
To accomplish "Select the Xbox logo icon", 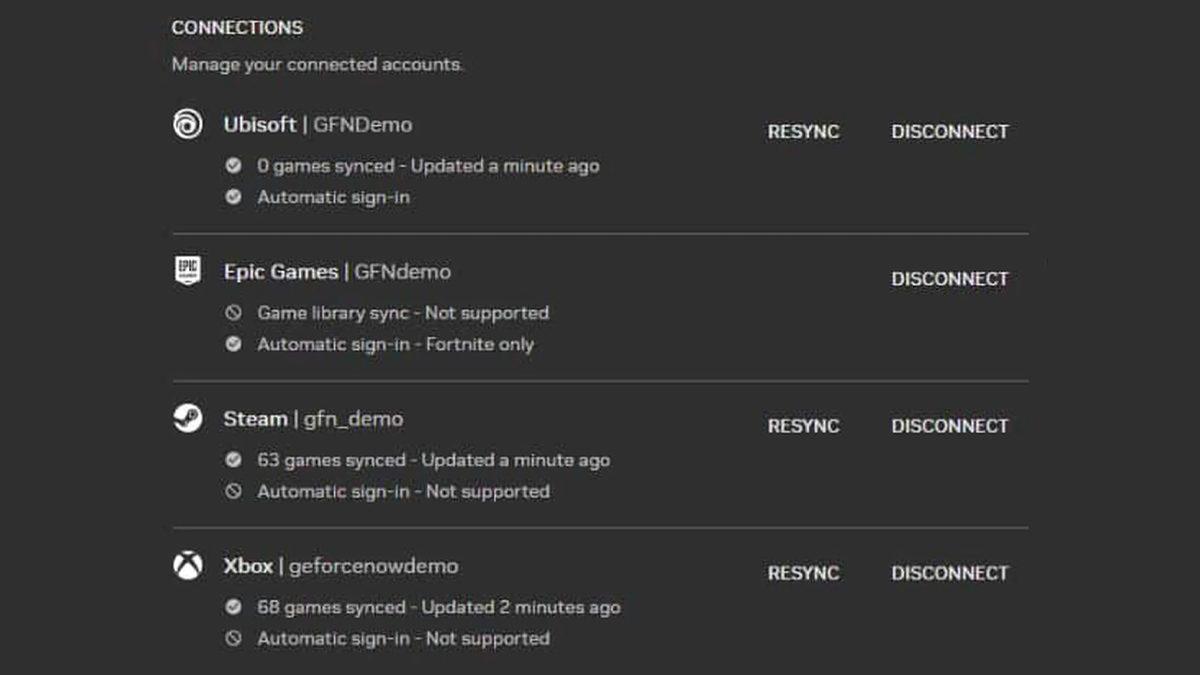I will point(190,566).
